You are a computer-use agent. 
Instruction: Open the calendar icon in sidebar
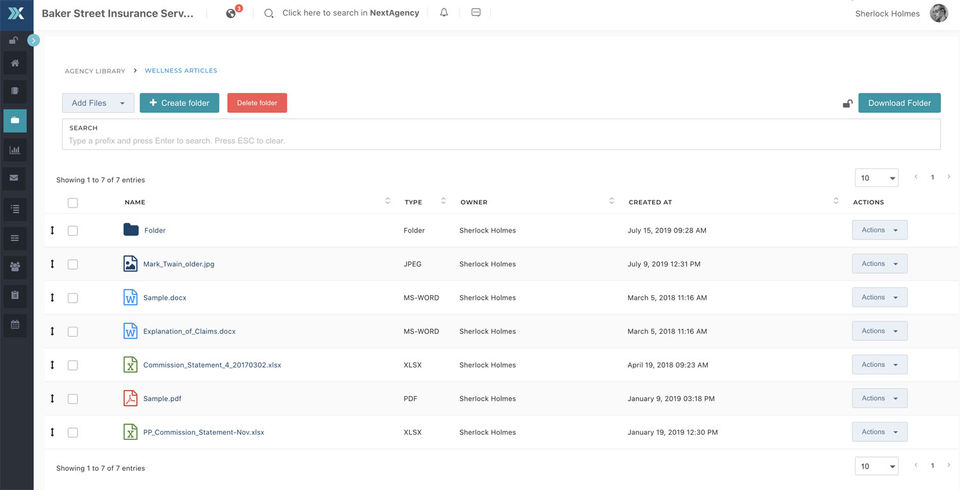coord(15,324)
